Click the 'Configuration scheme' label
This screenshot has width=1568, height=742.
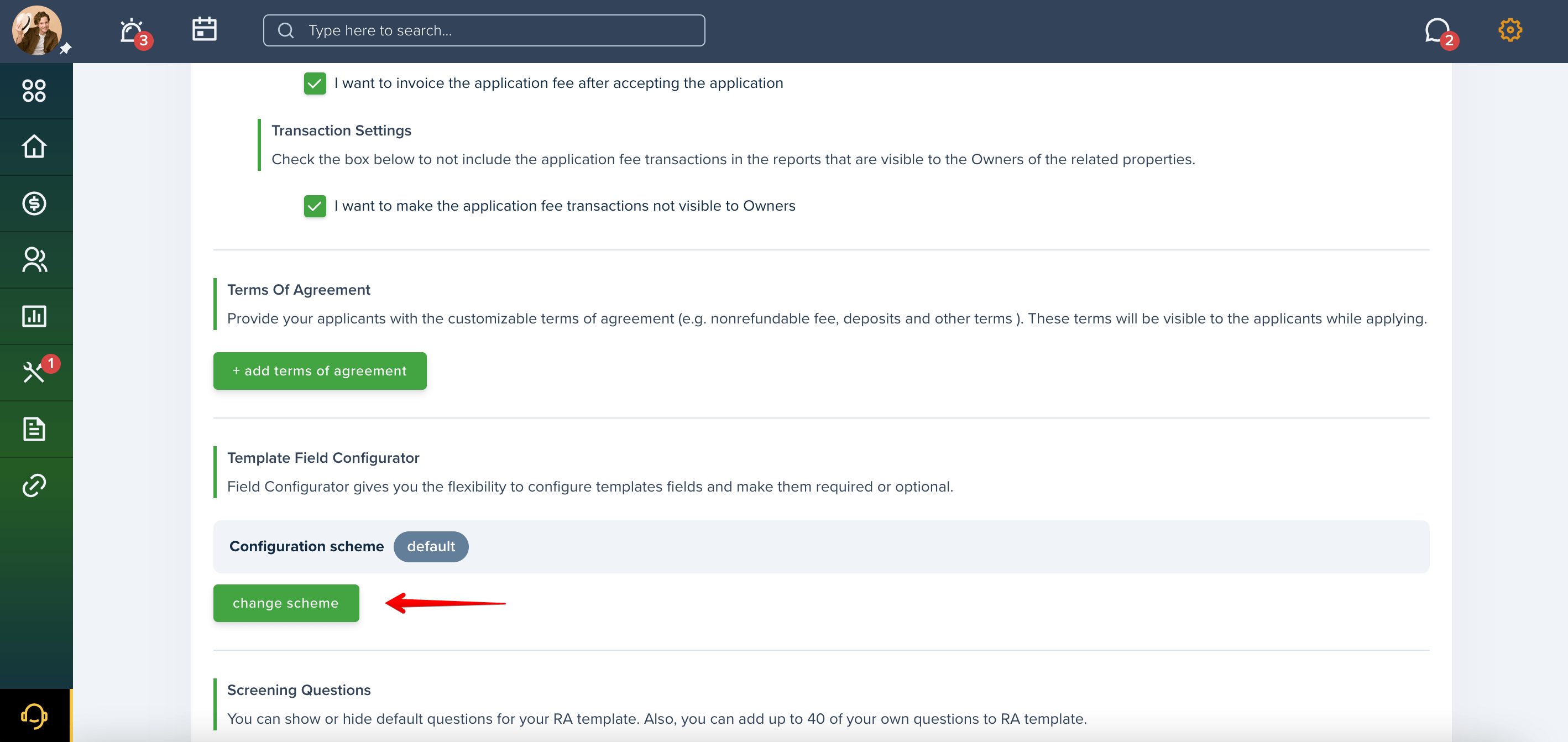pos(307,547)
